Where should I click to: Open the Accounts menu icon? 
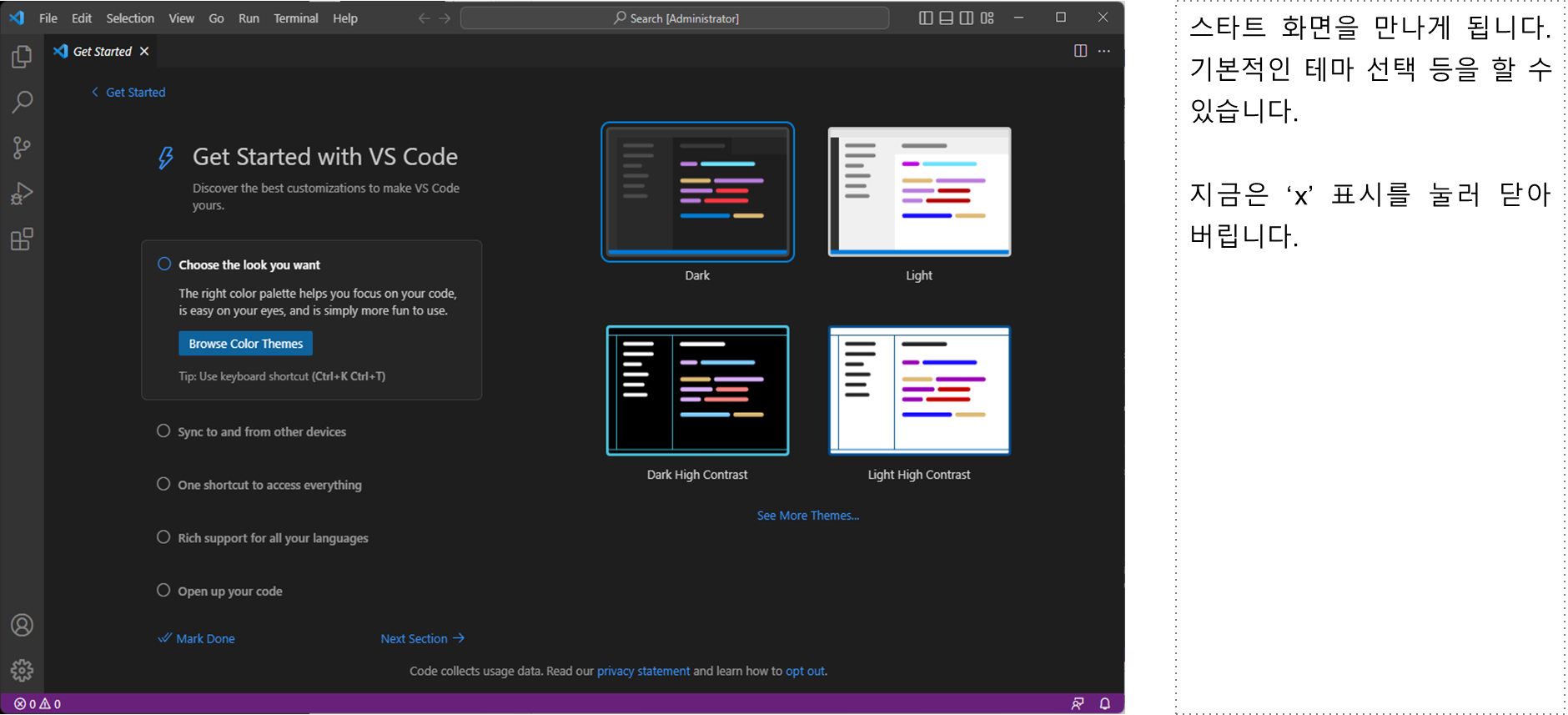(x=22, y=625)
